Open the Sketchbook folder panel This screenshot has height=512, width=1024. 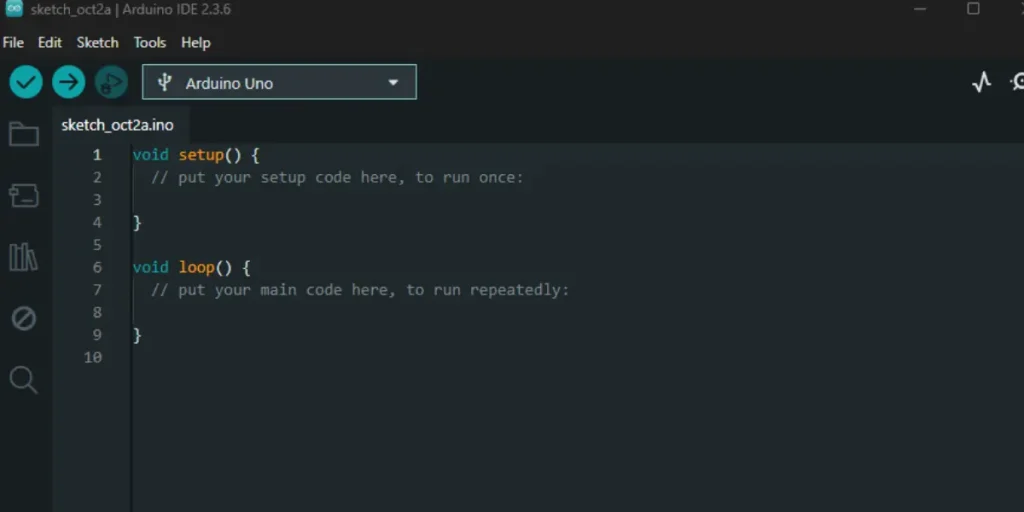(x=23, y=134)
